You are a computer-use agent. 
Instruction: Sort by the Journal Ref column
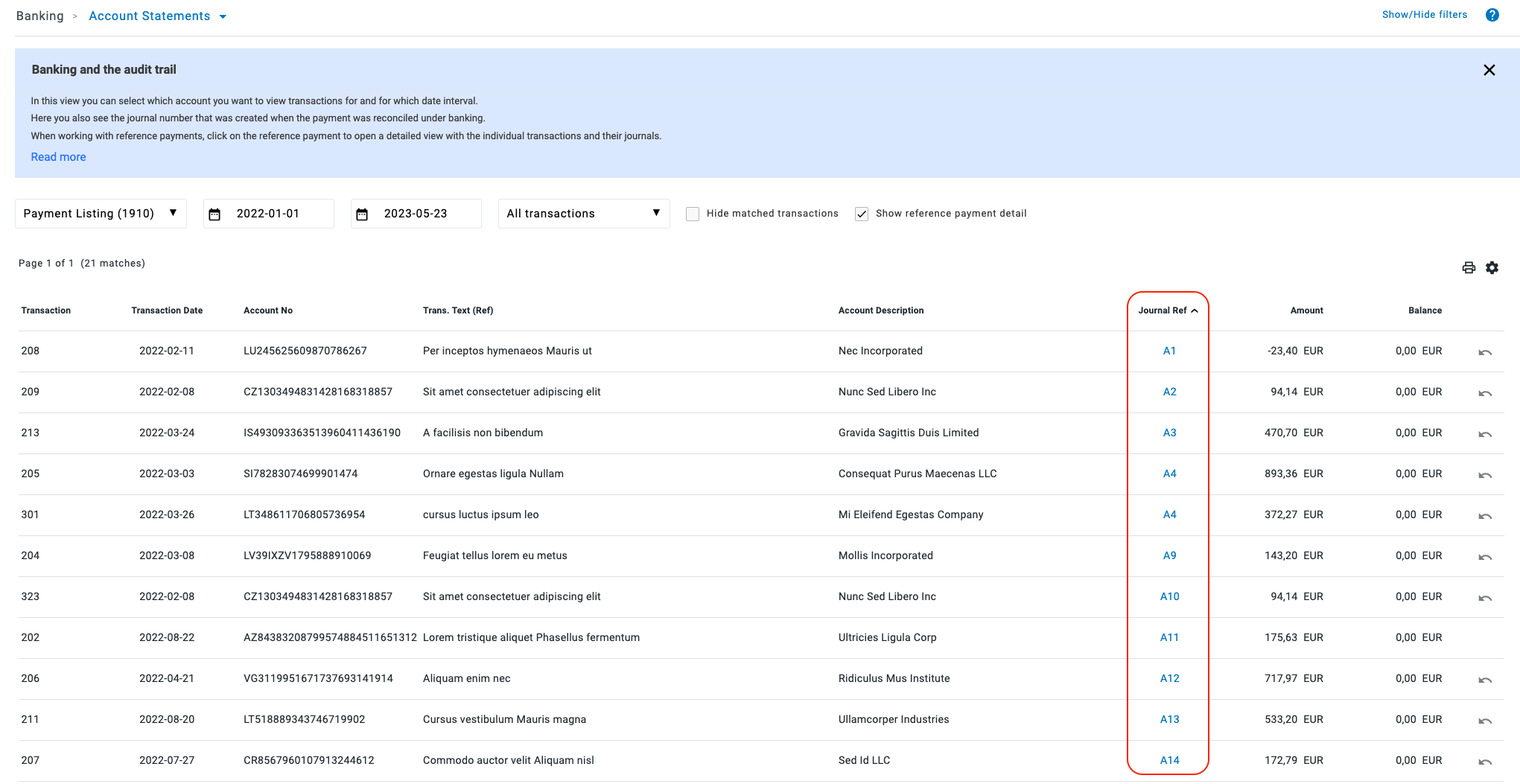pos(1168,310)
